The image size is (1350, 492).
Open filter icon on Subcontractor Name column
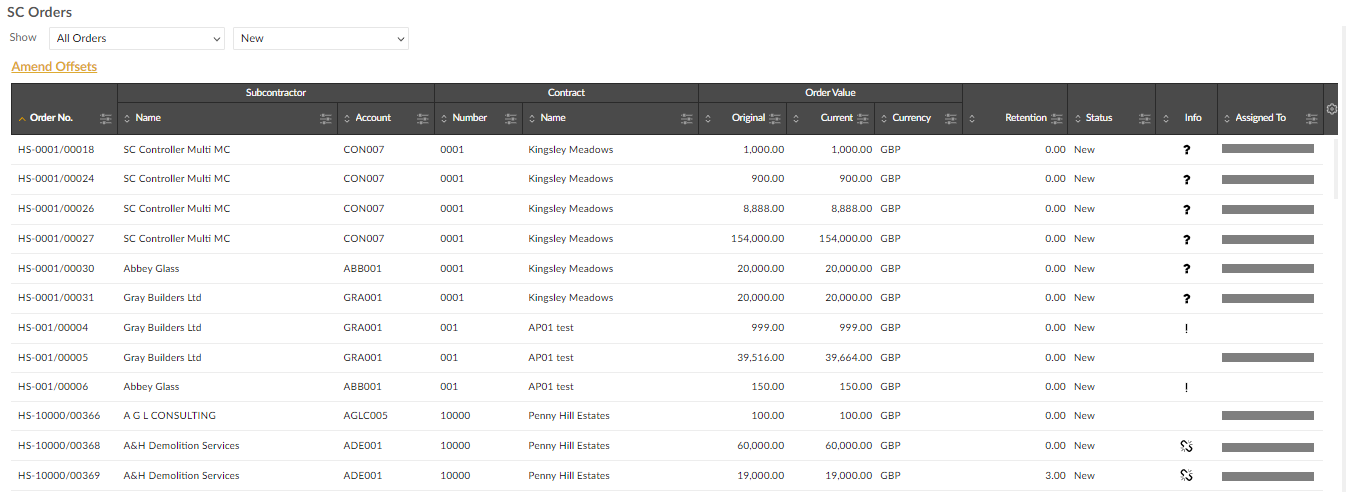click(325, 118)
